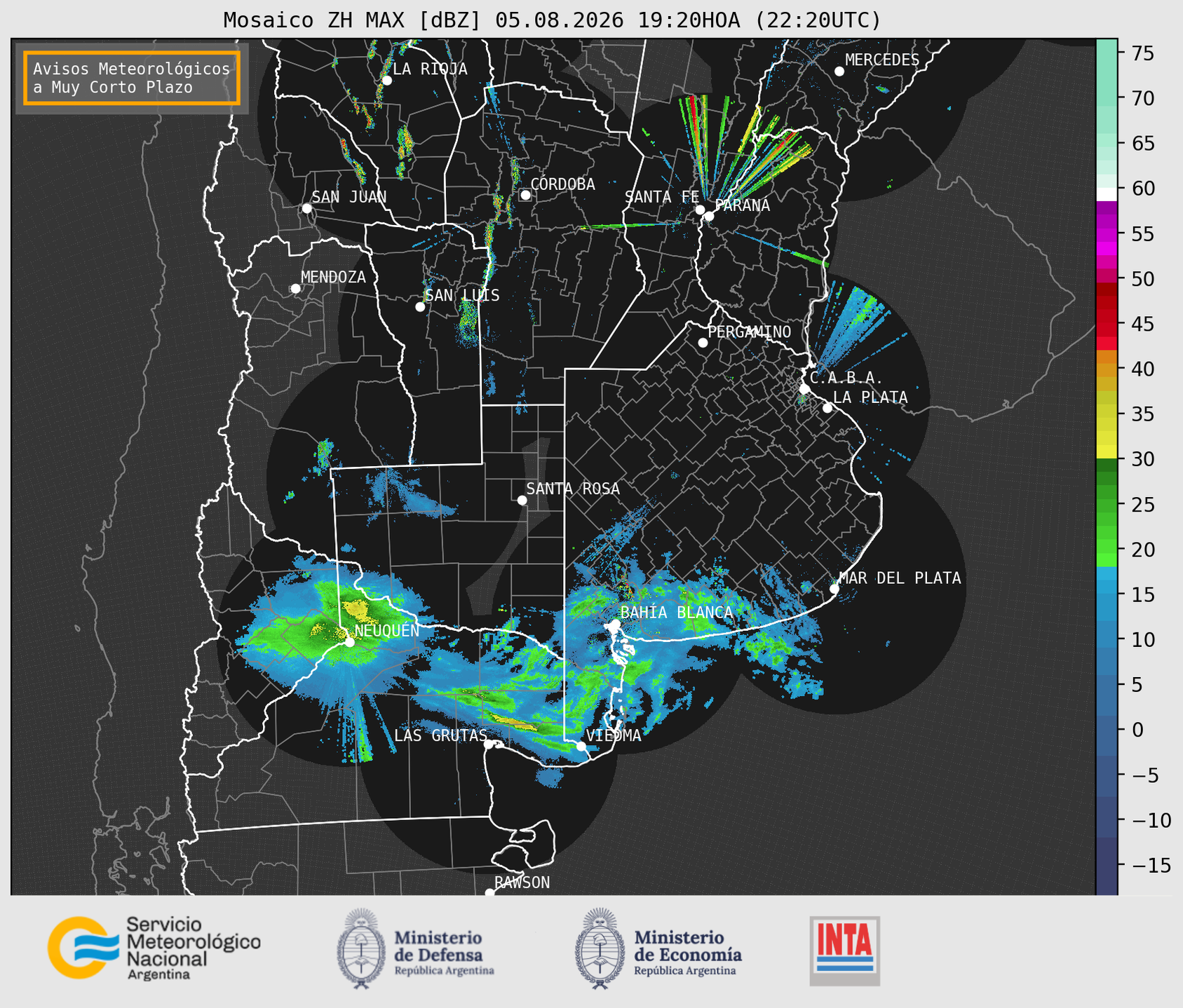Click the Viedma city marker
This screenshot has height=1008, width=1183.
(581, 746)
